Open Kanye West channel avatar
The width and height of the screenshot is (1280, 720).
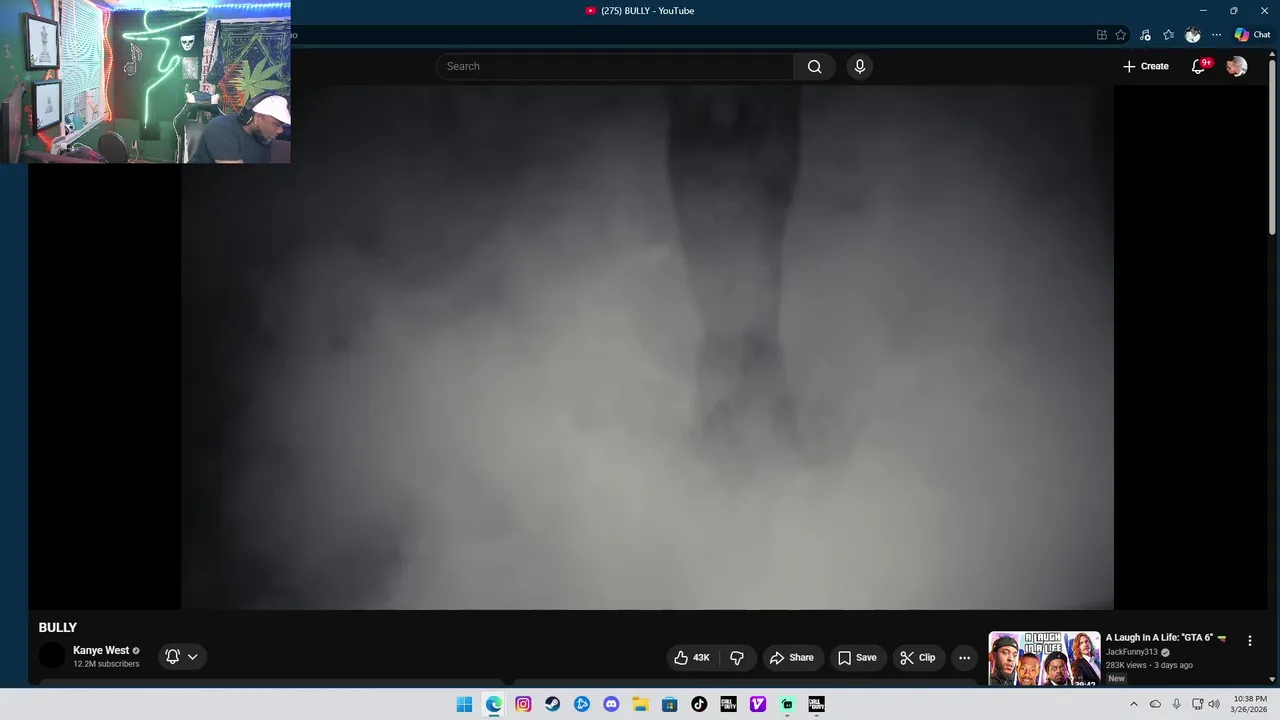pos(52,656)
